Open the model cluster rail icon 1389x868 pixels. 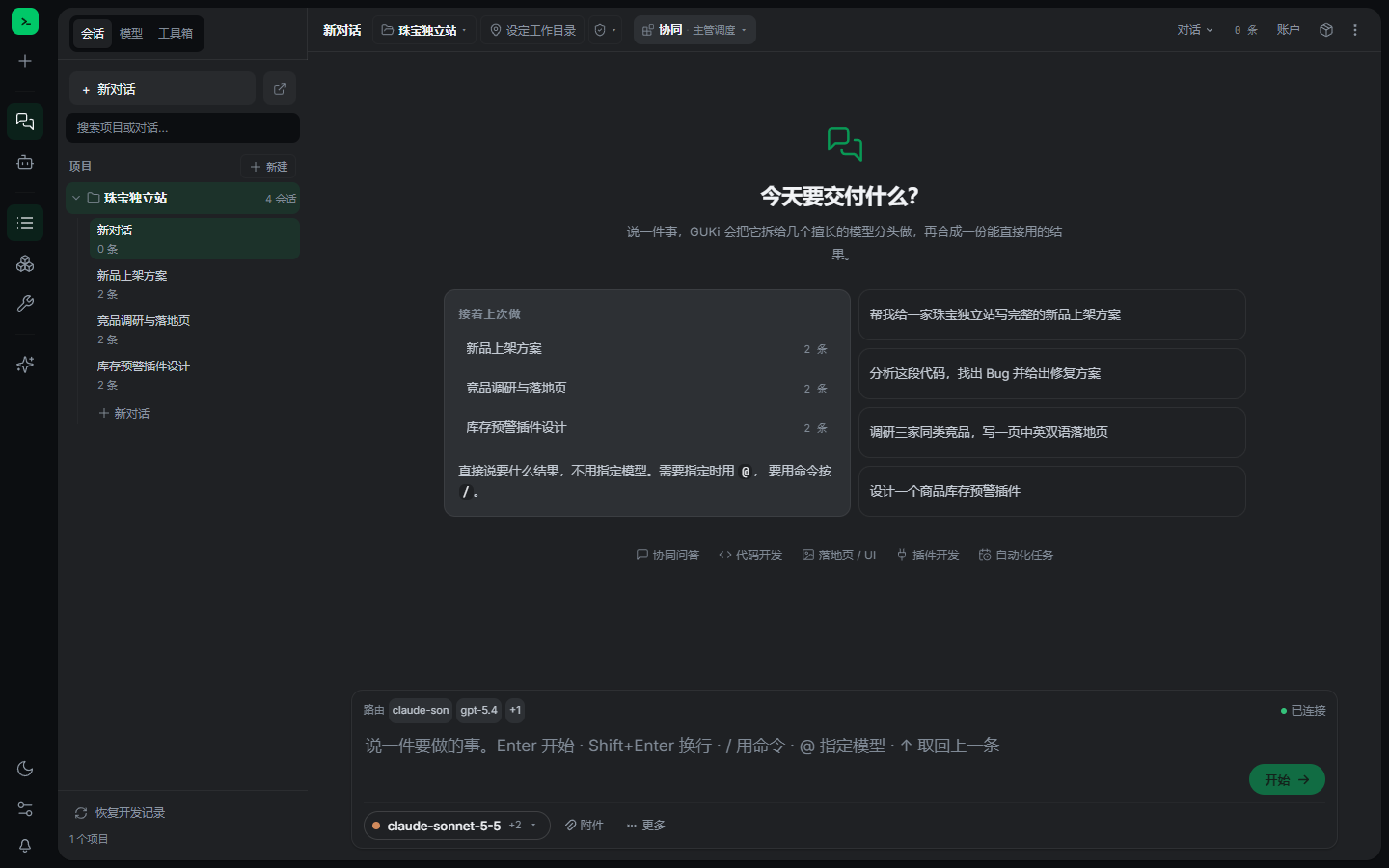[25, 263]
